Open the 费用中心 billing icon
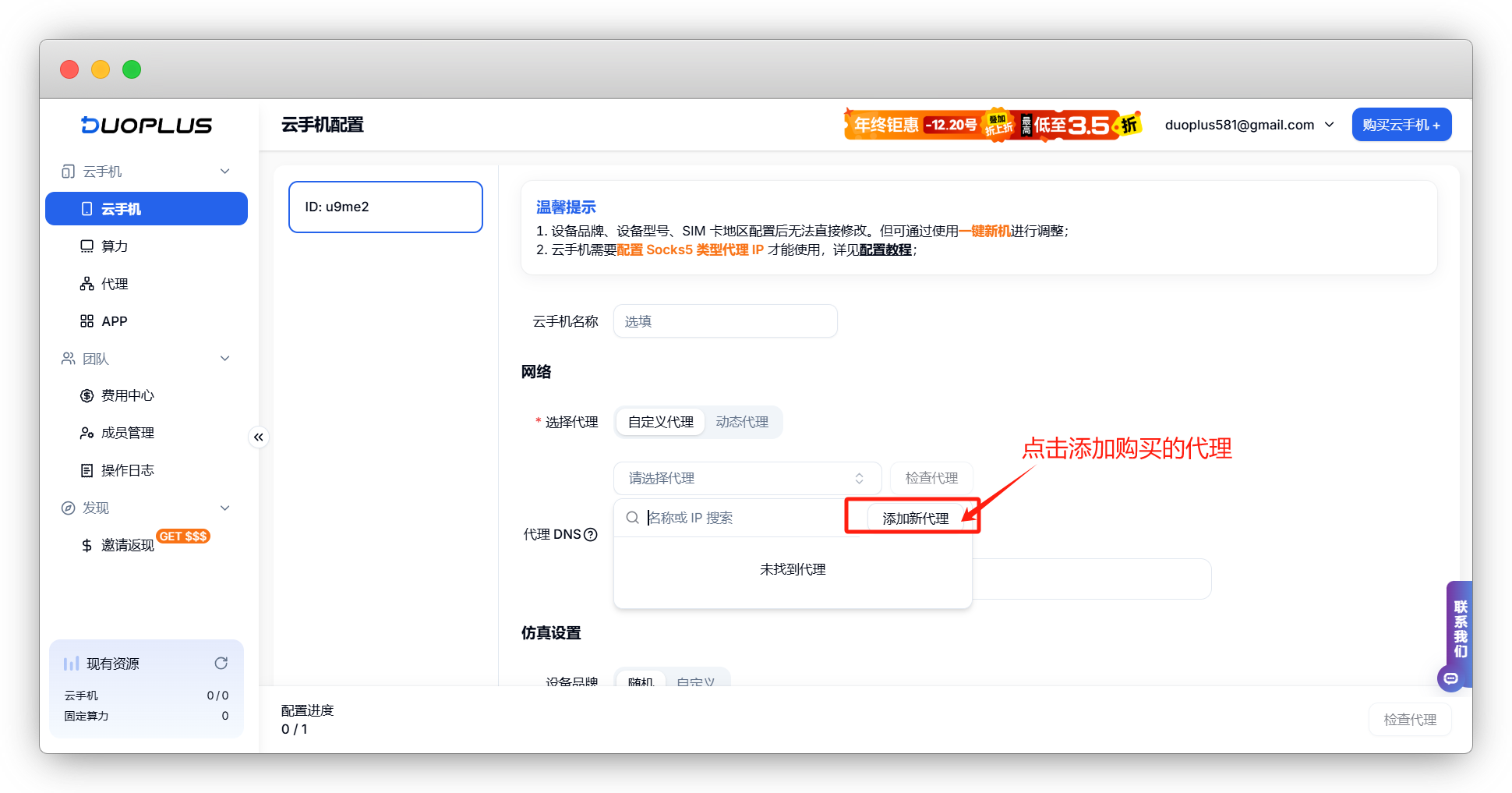The image size is (1512, 793). pyautogui.click(x=87, y=395)
